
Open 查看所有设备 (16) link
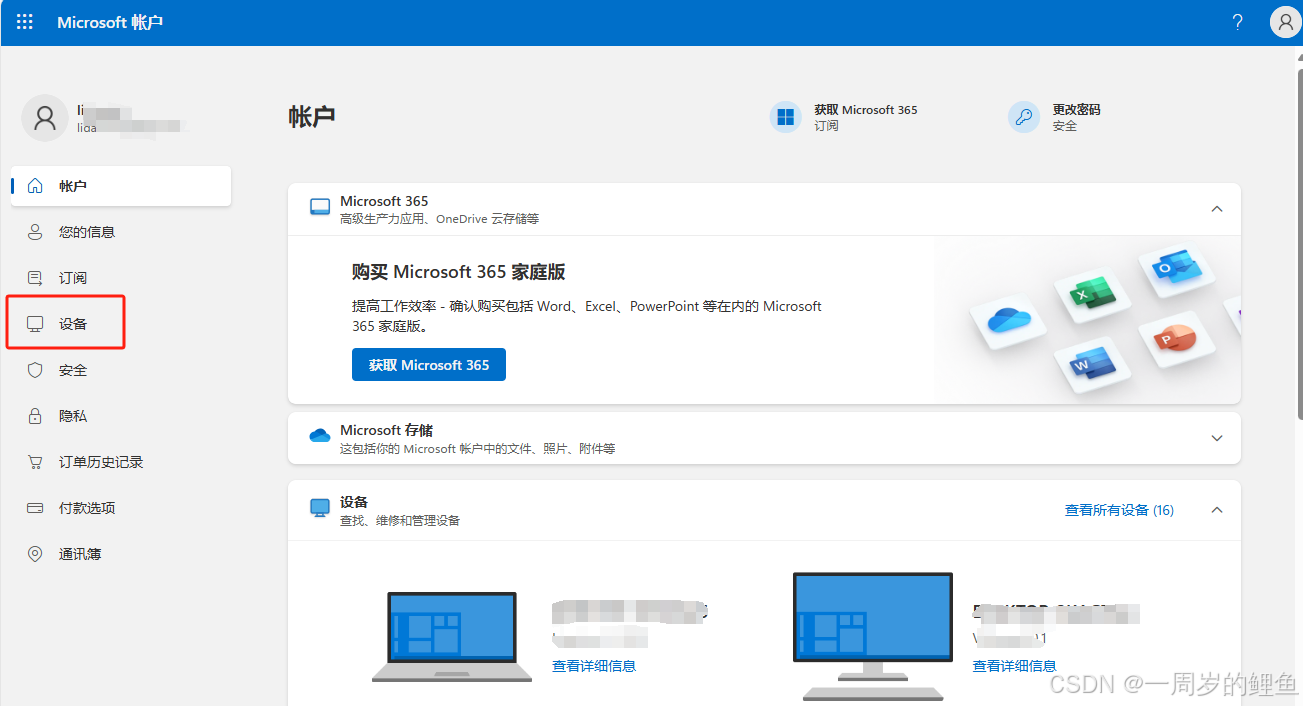point(1119,510)
